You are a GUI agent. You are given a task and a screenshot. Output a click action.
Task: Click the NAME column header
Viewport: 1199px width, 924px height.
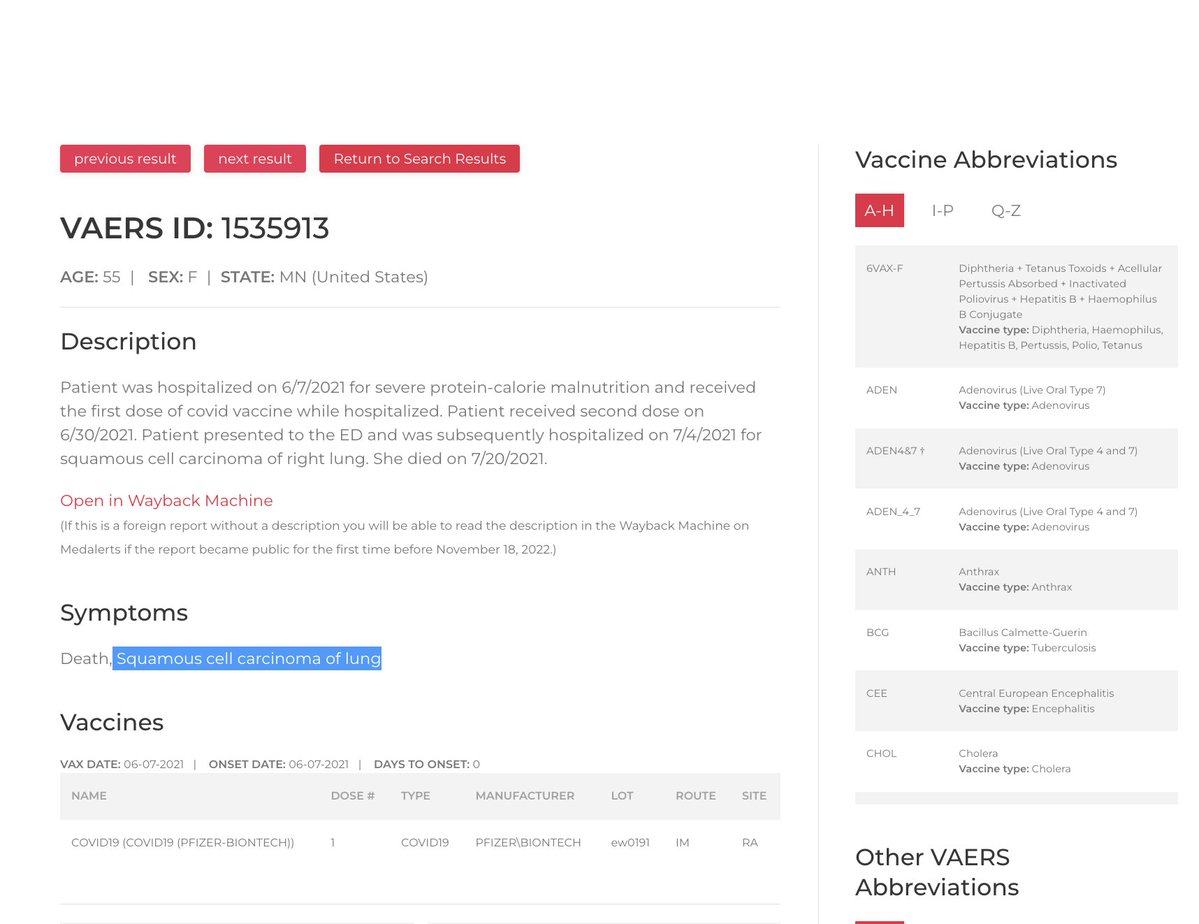89,796
